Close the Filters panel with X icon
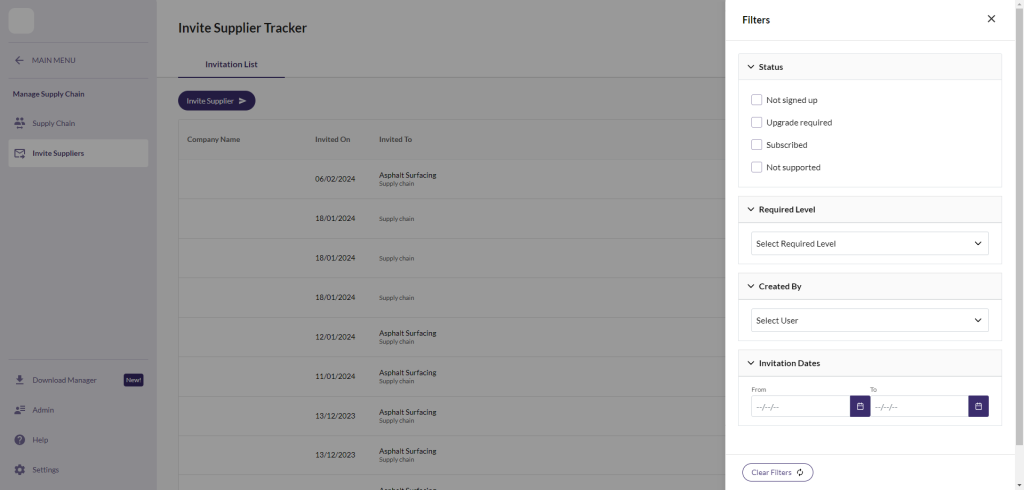 coord(991,19)
